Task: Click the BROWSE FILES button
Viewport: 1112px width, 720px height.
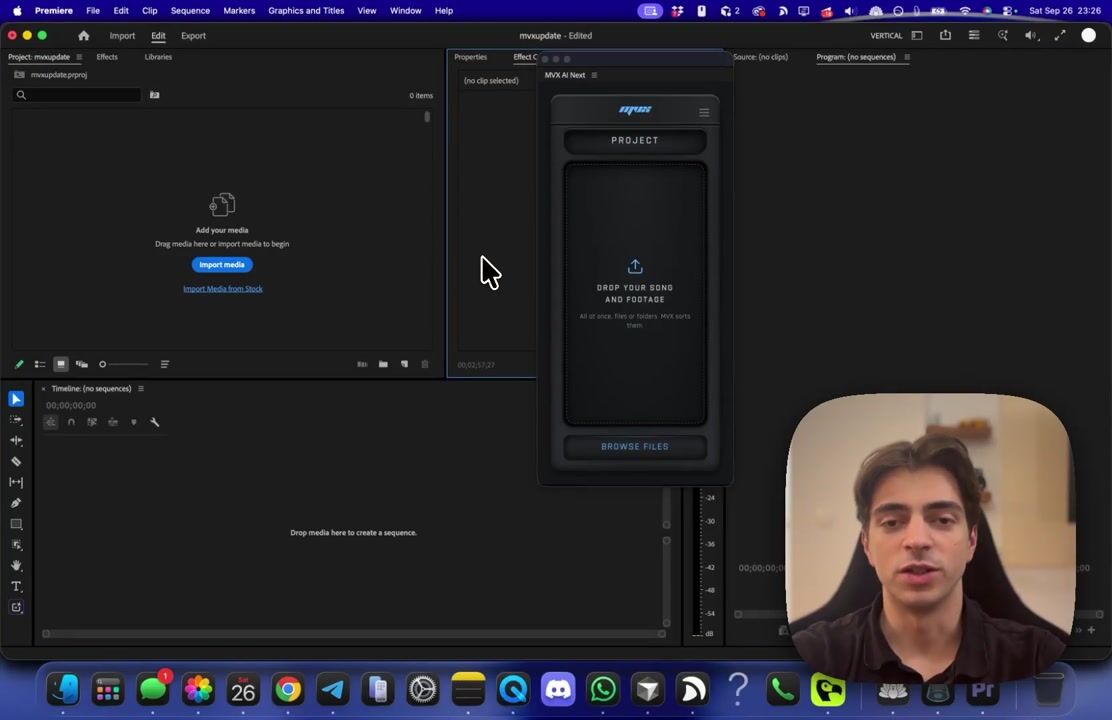Action: pos(635,447)
